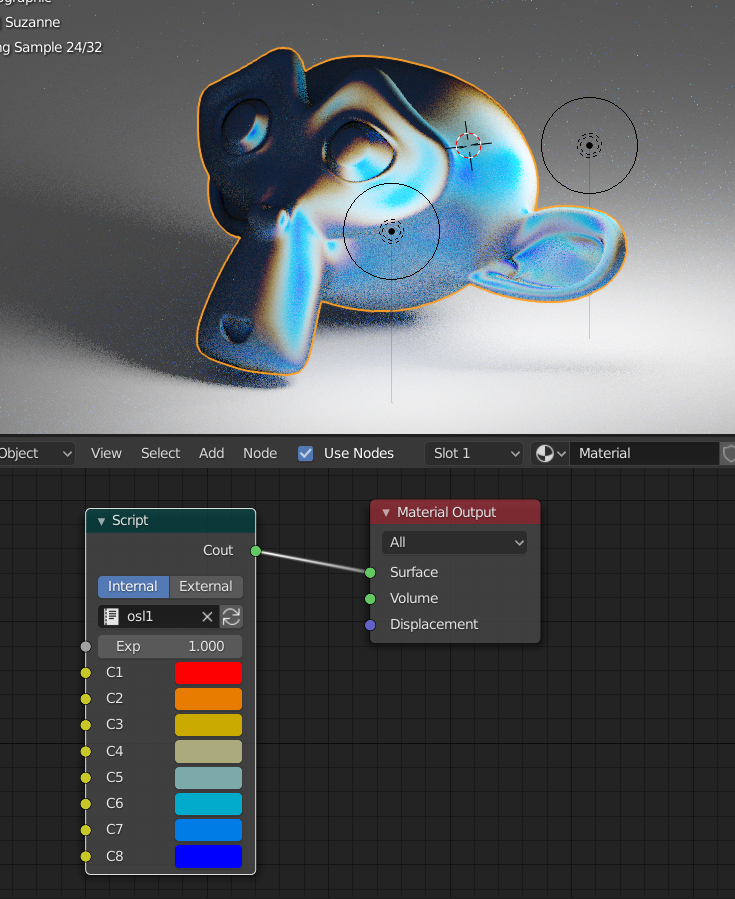
Task: Click the Script node title
Action: 130,521
